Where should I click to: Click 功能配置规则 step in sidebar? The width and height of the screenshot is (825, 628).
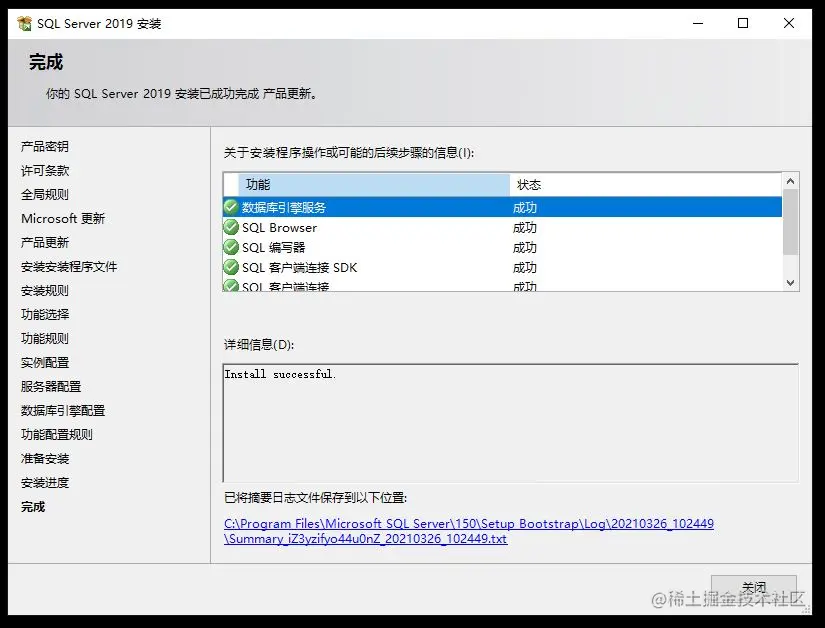57,434
